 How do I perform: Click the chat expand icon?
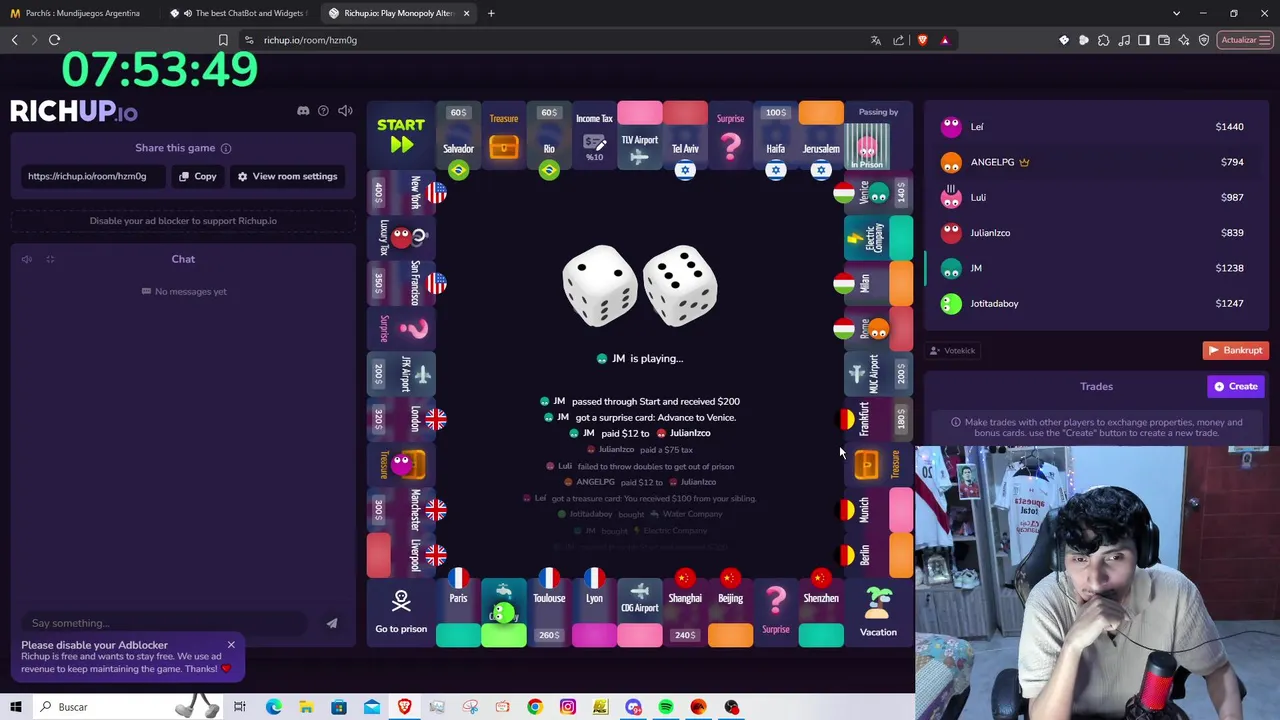[50, 259]
